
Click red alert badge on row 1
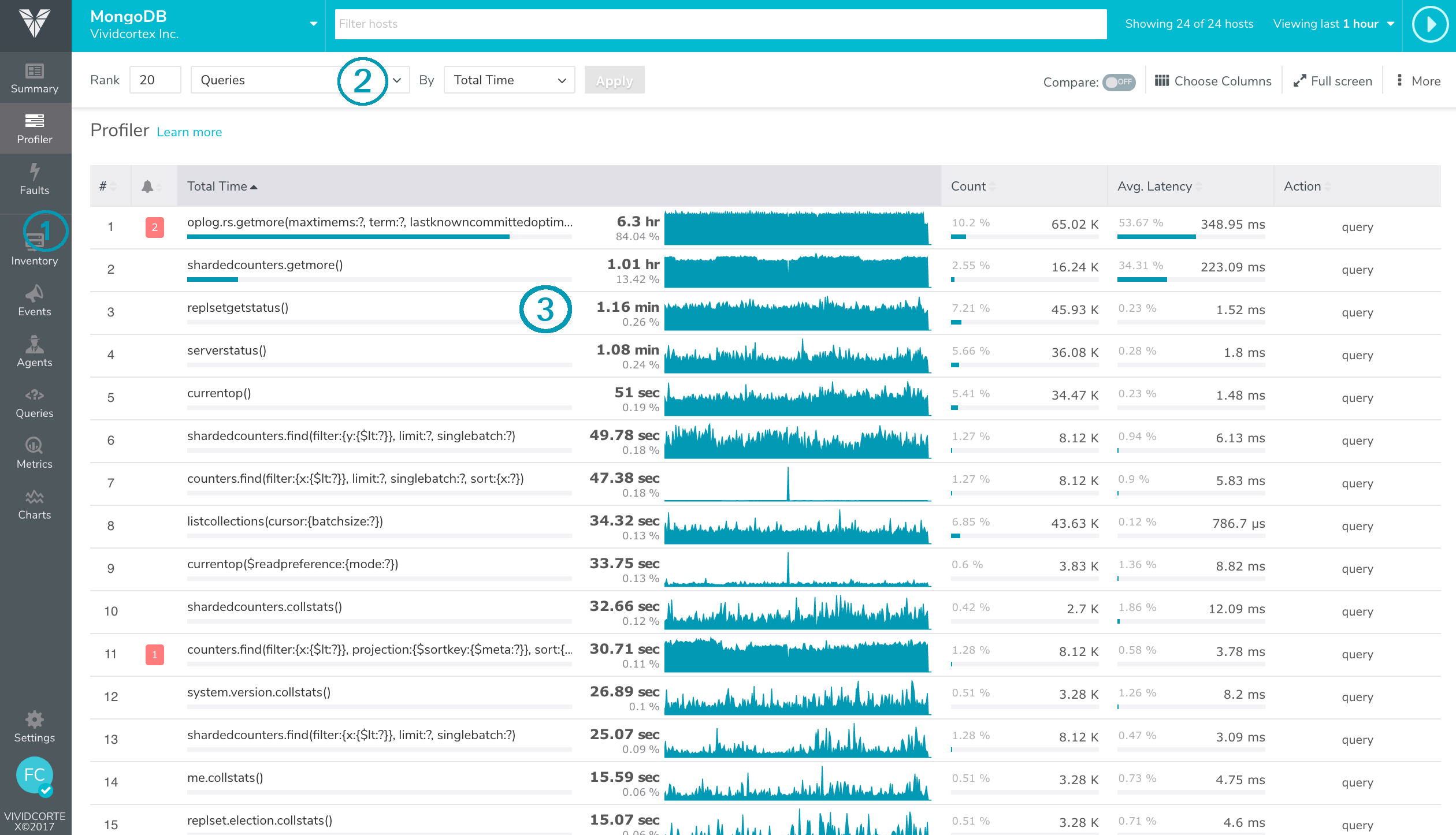click(154, 227)
